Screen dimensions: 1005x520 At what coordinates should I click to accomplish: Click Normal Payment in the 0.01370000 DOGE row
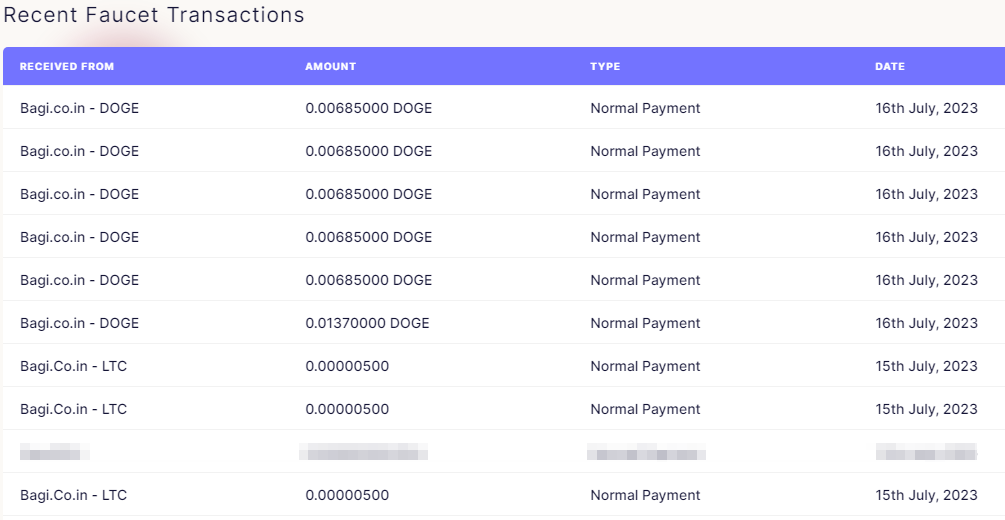coord(645,323)
